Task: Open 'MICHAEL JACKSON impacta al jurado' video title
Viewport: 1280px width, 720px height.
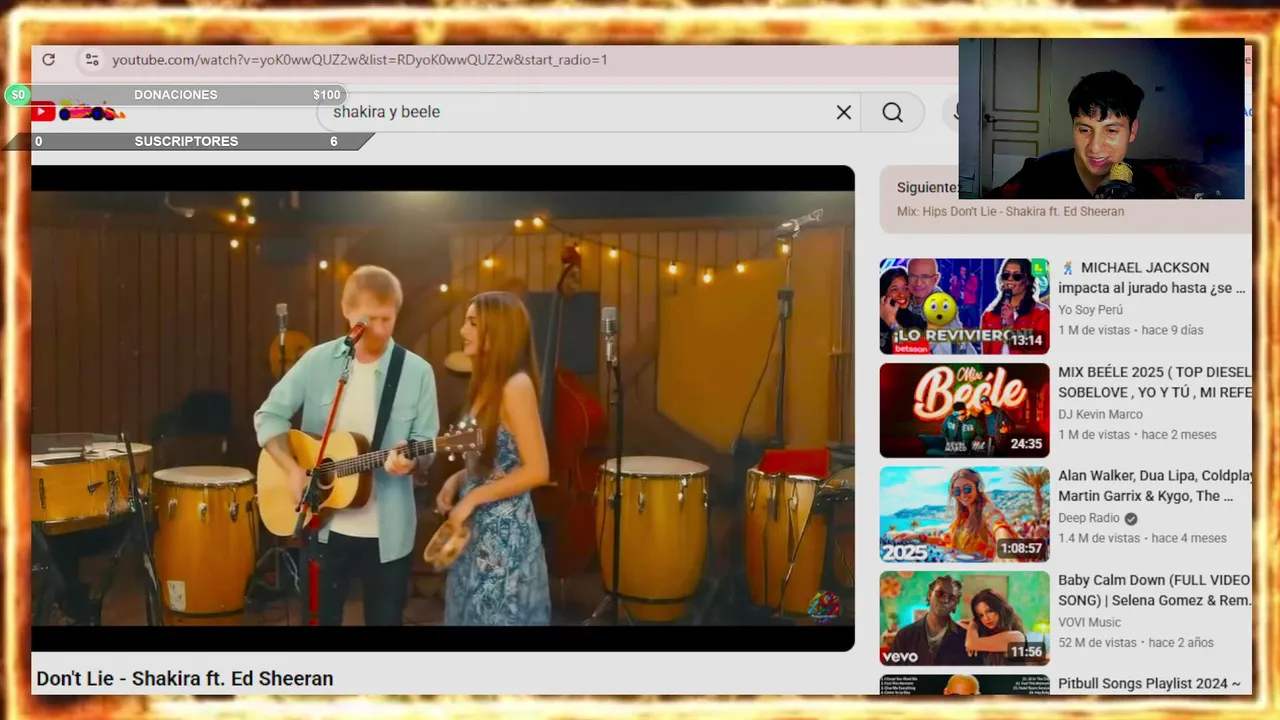Action: coord(1152,278)
